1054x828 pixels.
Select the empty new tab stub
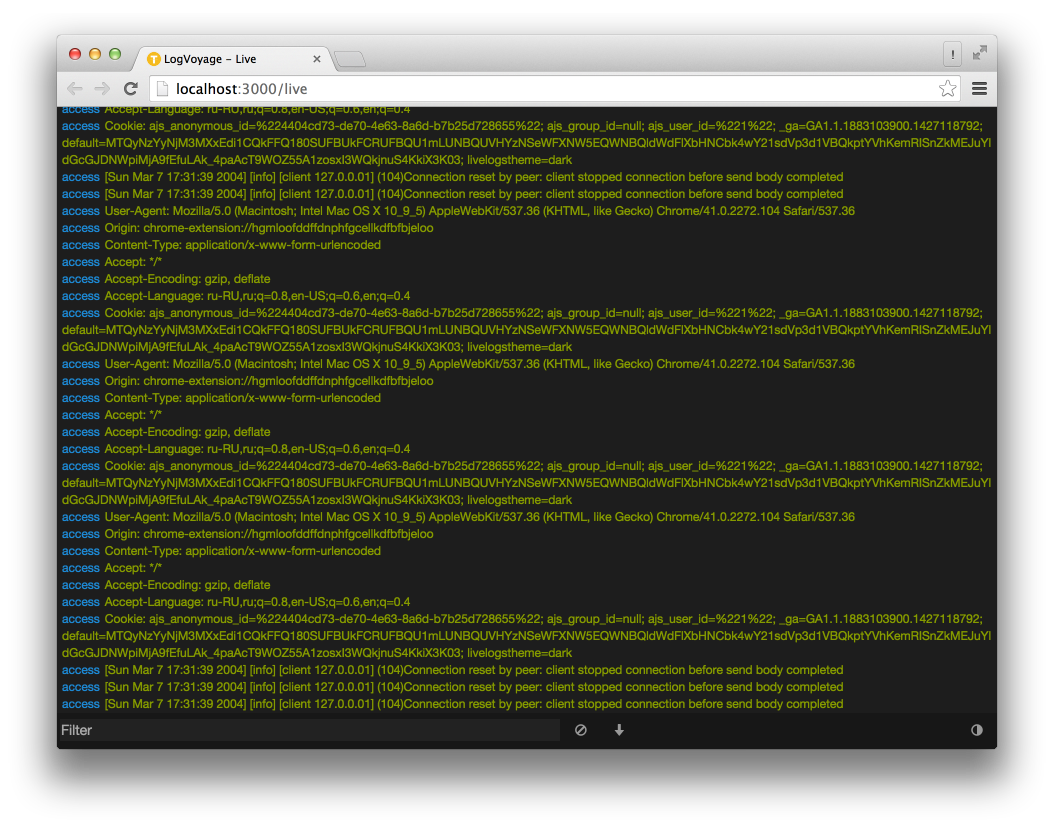(x=349, y=59)
